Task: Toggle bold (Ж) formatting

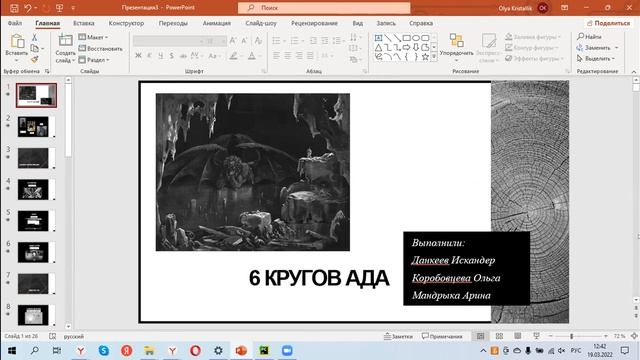Action: pos(138,56)
